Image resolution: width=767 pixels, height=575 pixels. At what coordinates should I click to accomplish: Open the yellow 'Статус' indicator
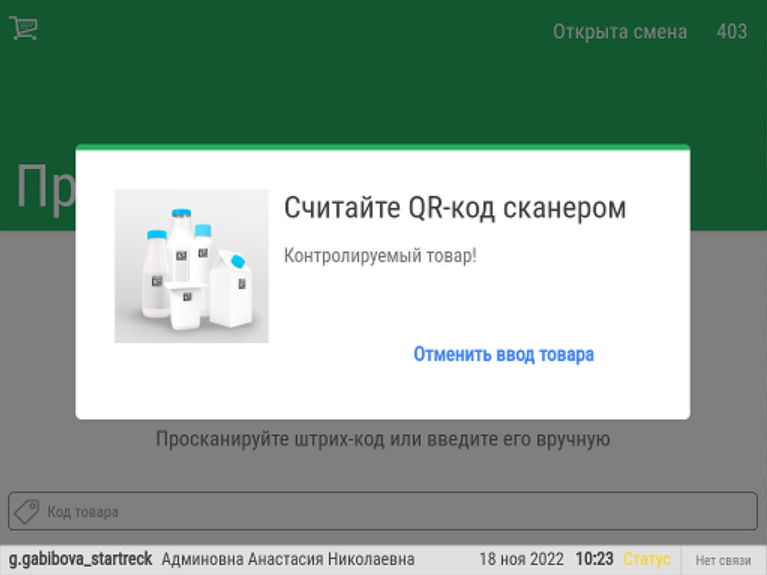646,559
